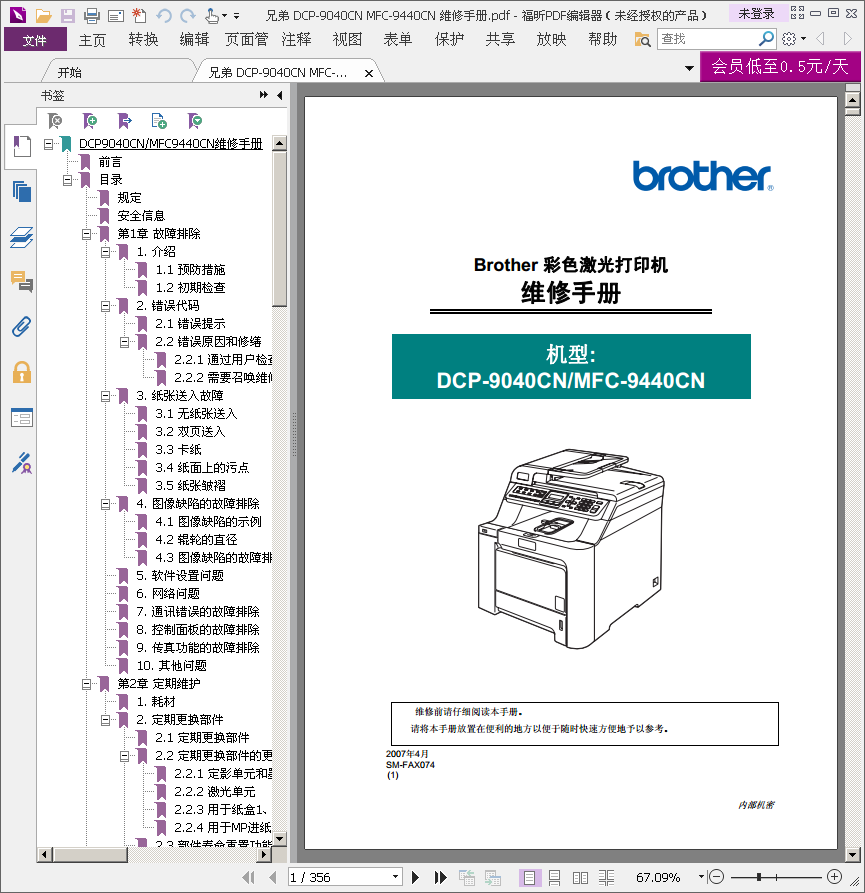Enable single page view mode
The image size is (865, 893).
pyautogui.click(x=529, y=878)
